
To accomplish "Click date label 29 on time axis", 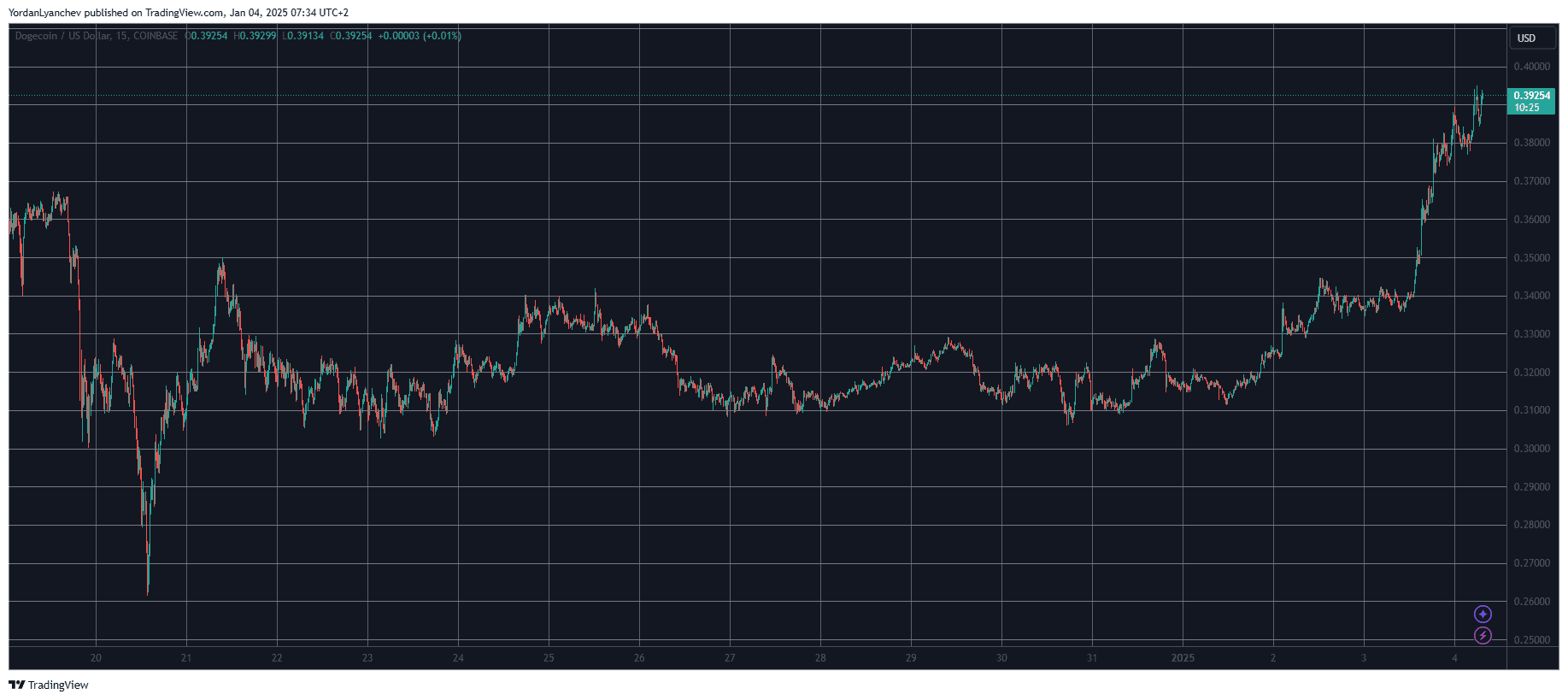I will pyautogui.click(x=911, y=658).
